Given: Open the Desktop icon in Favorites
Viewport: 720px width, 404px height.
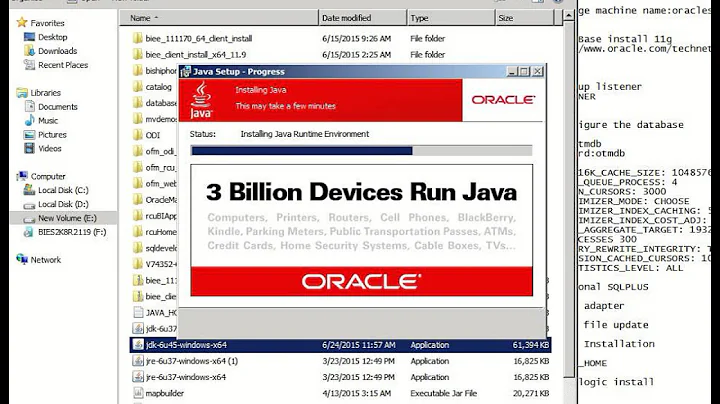Looking at the screenshot, I should (29, 37).
